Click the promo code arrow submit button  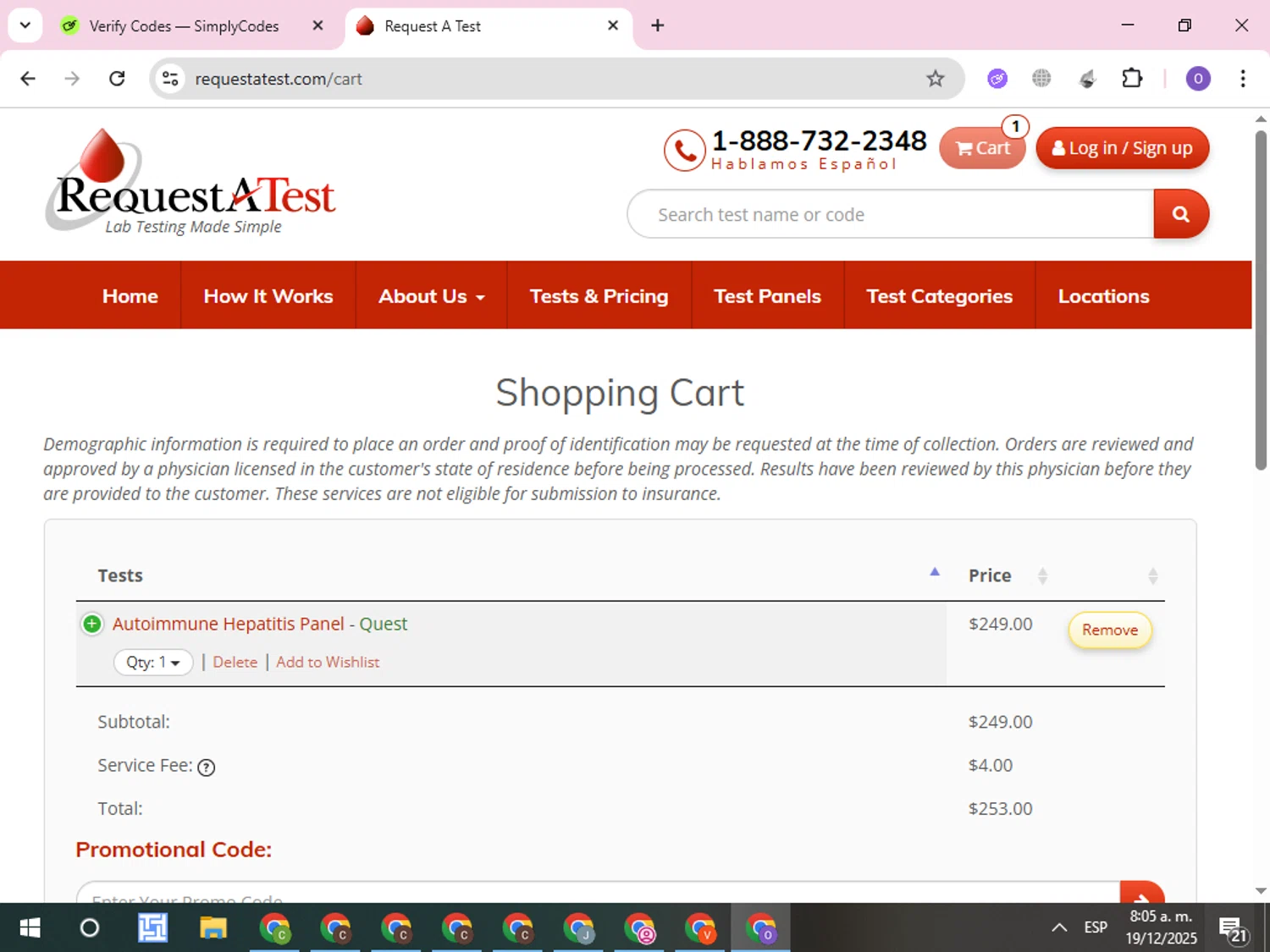click(x=1142, y=893)
